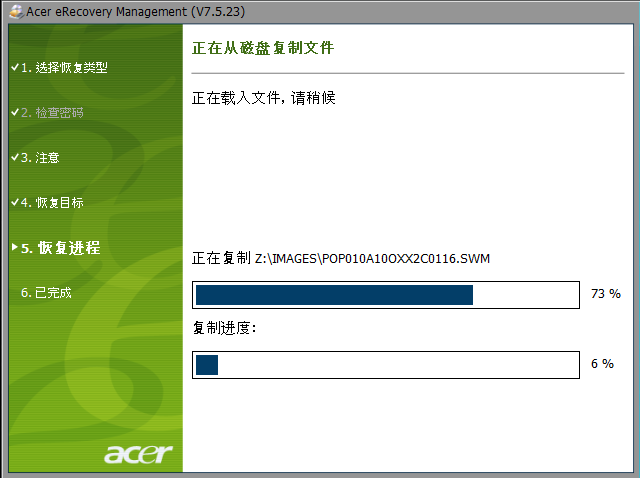This screenshot has height=478, width=640.
Task: Select step 5. 恢复进程
Action: pos(60,247)
